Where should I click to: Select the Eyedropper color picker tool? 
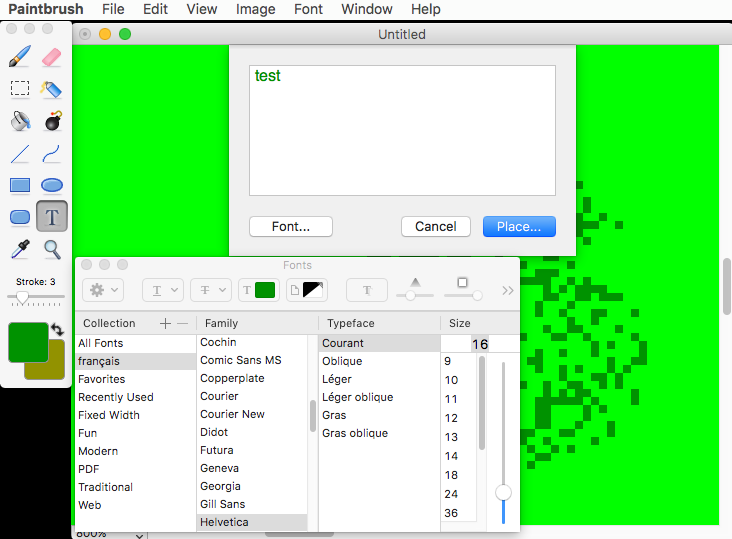[20, 249]
